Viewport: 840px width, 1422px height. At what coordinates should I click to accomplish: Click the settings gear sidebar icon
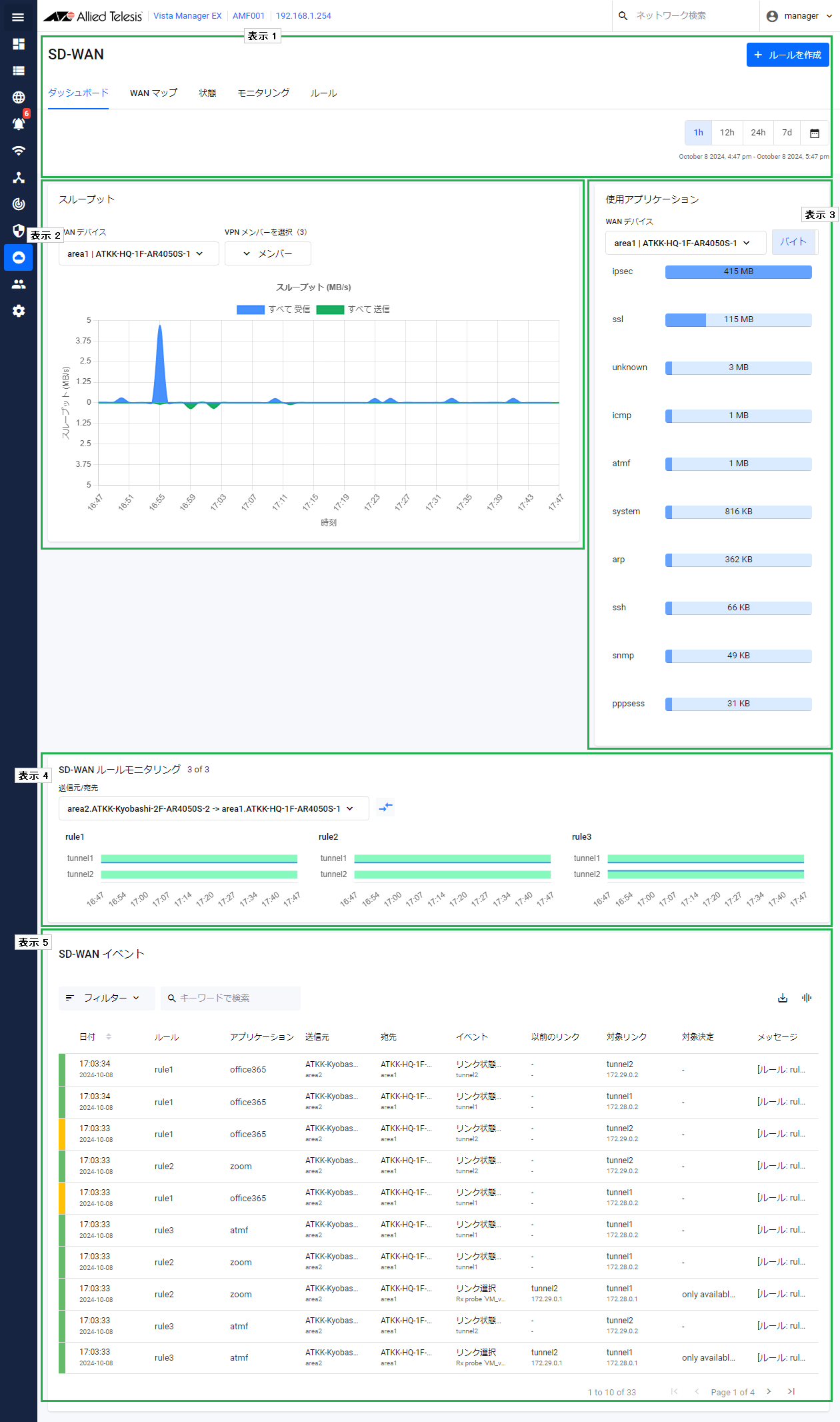pyautogui.click(x=19, y=311)
